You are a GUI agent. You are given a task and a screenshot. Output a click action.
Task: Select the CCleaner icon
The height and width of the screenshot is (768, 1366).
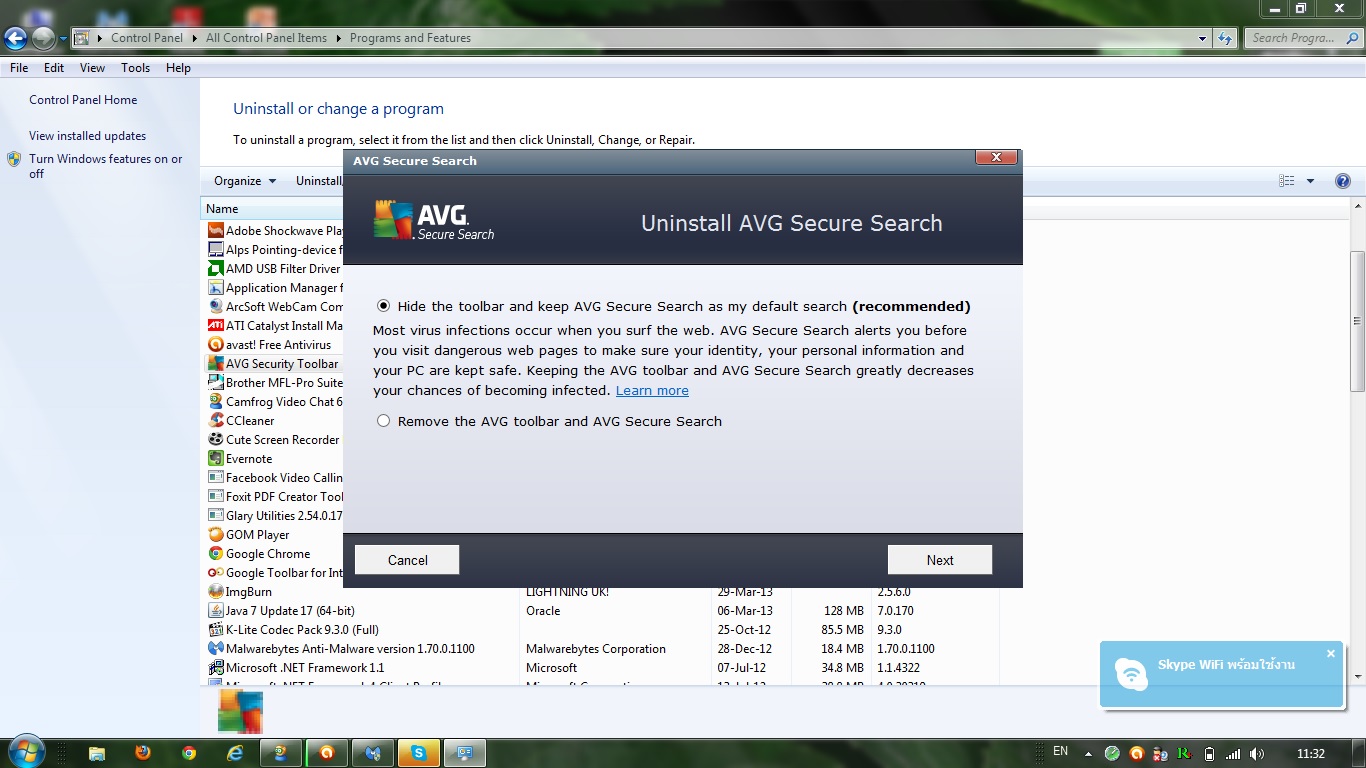click(x=216, y=421)
